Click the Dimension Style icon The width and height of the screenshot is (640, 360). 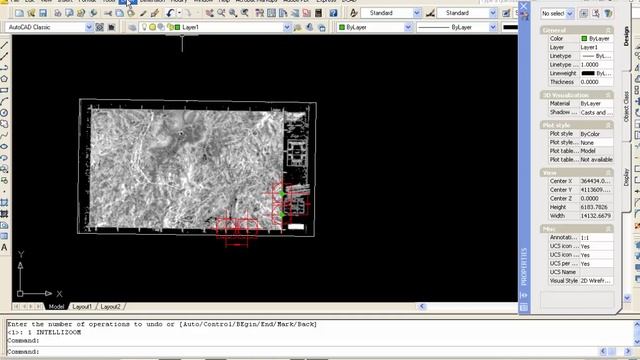430,13
